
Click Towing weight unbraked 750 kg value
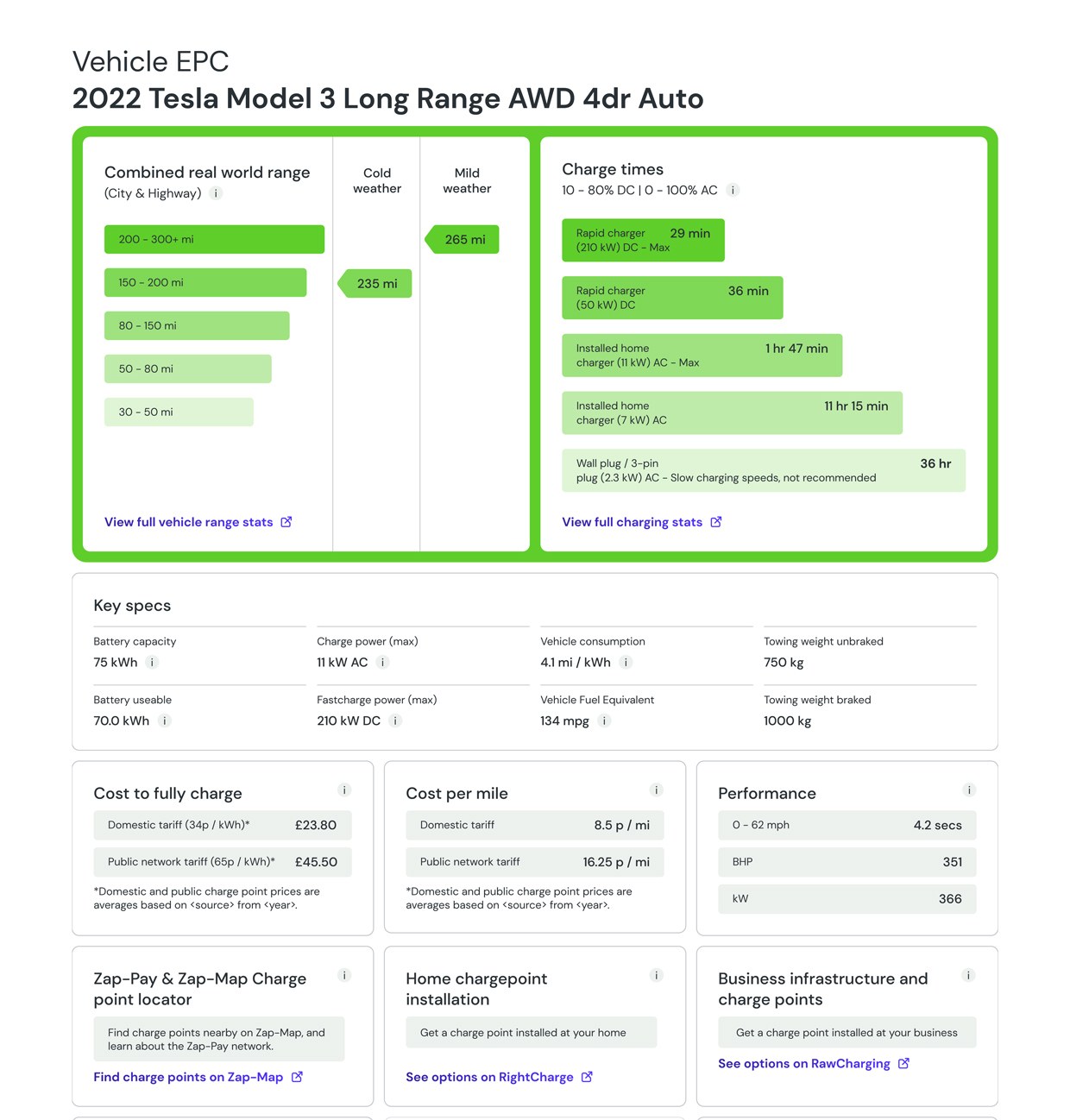tap(784, 662)
